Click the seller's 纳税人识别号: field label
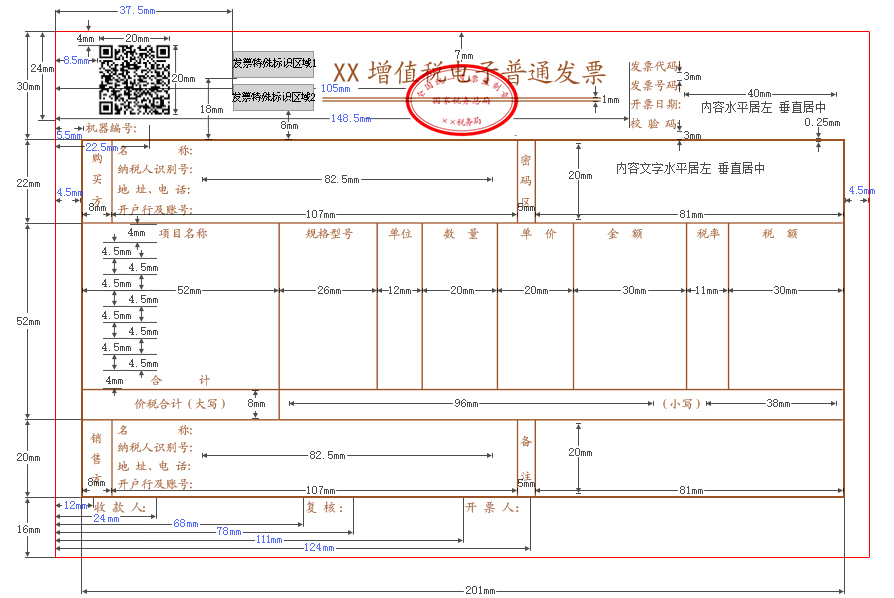The height and width of the screenshot is (598, 894). (155, 448)
